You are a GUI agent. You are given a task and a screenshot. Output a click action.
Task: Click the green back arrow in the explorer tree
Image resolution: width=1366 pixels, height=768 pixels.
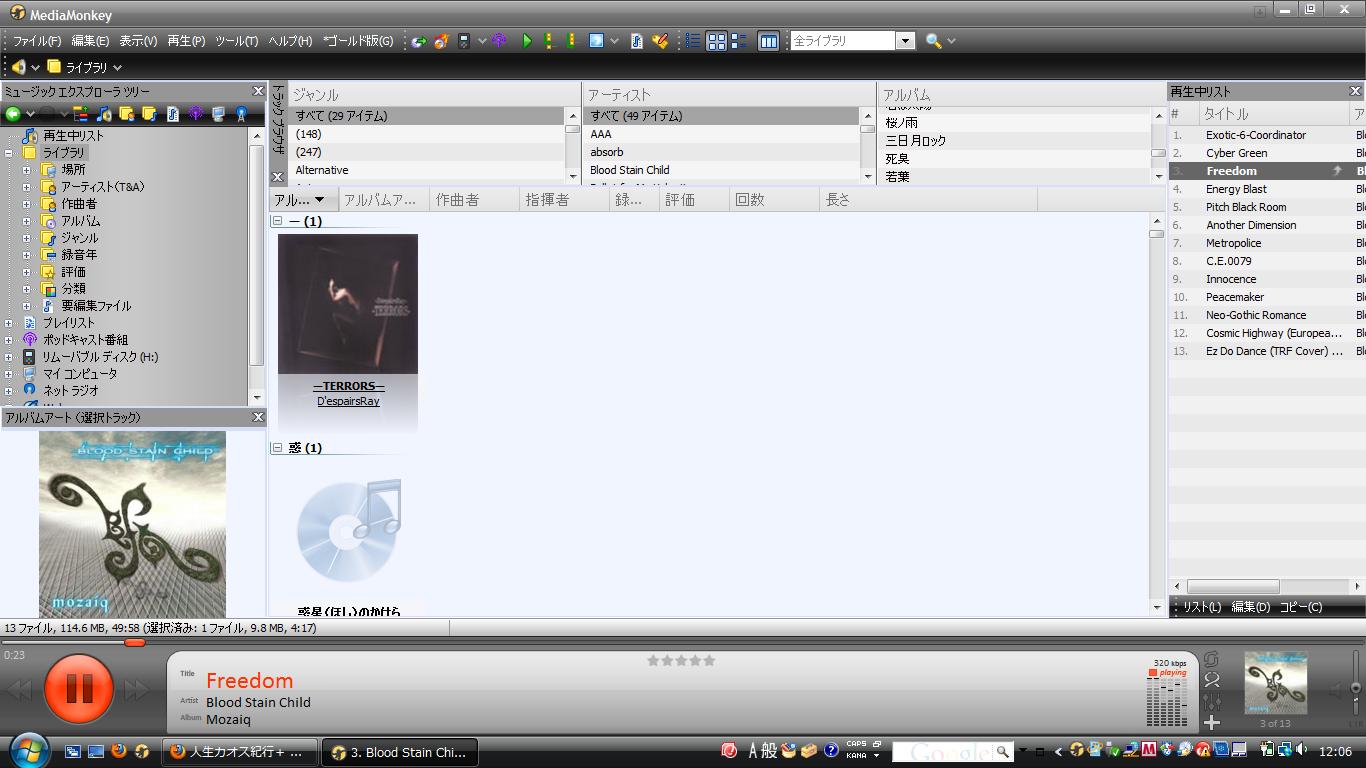(x=13, y=114)
